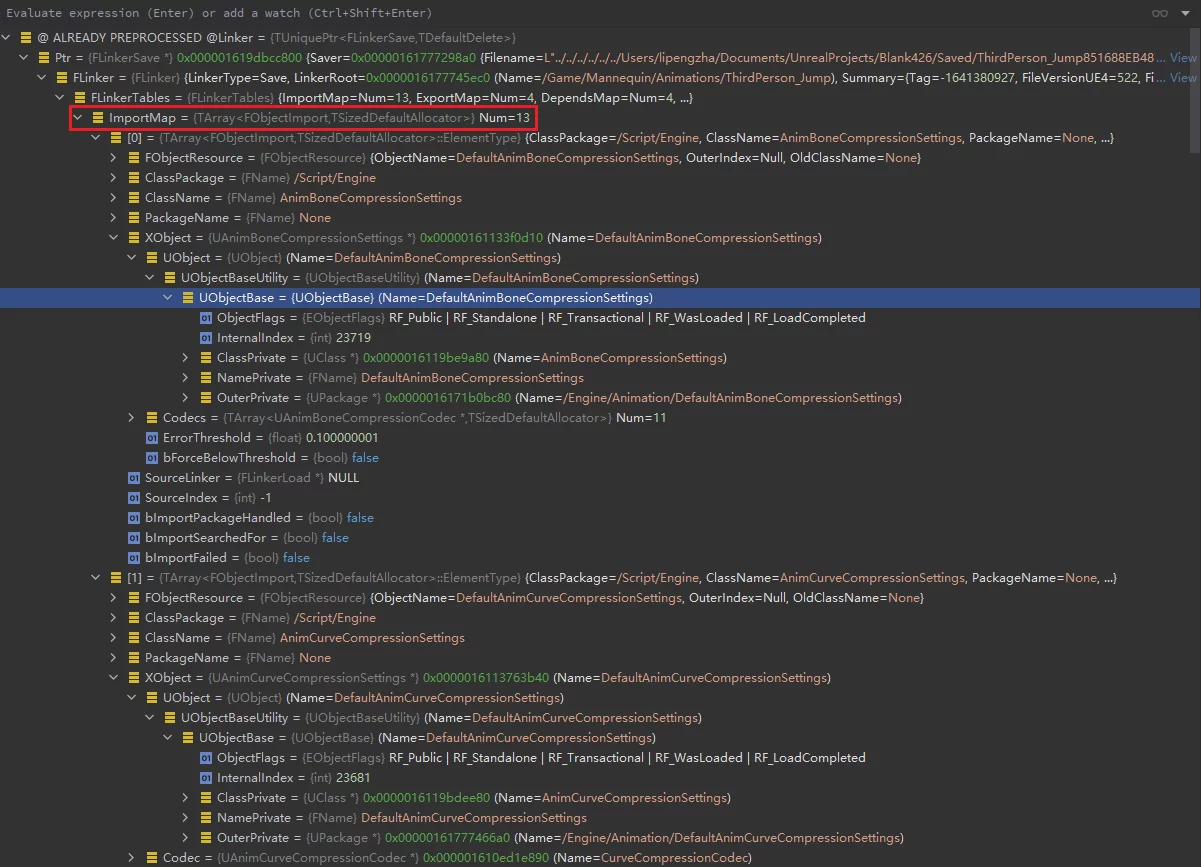Screen dimensions: 1201x867
Task: Click the View link on the FLinker row
Action: (1182, 78)
